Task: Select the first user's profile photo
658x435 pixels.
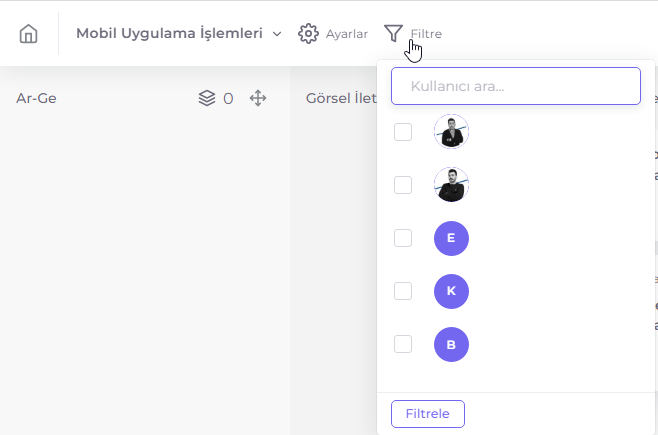Action: pos(452,132)
